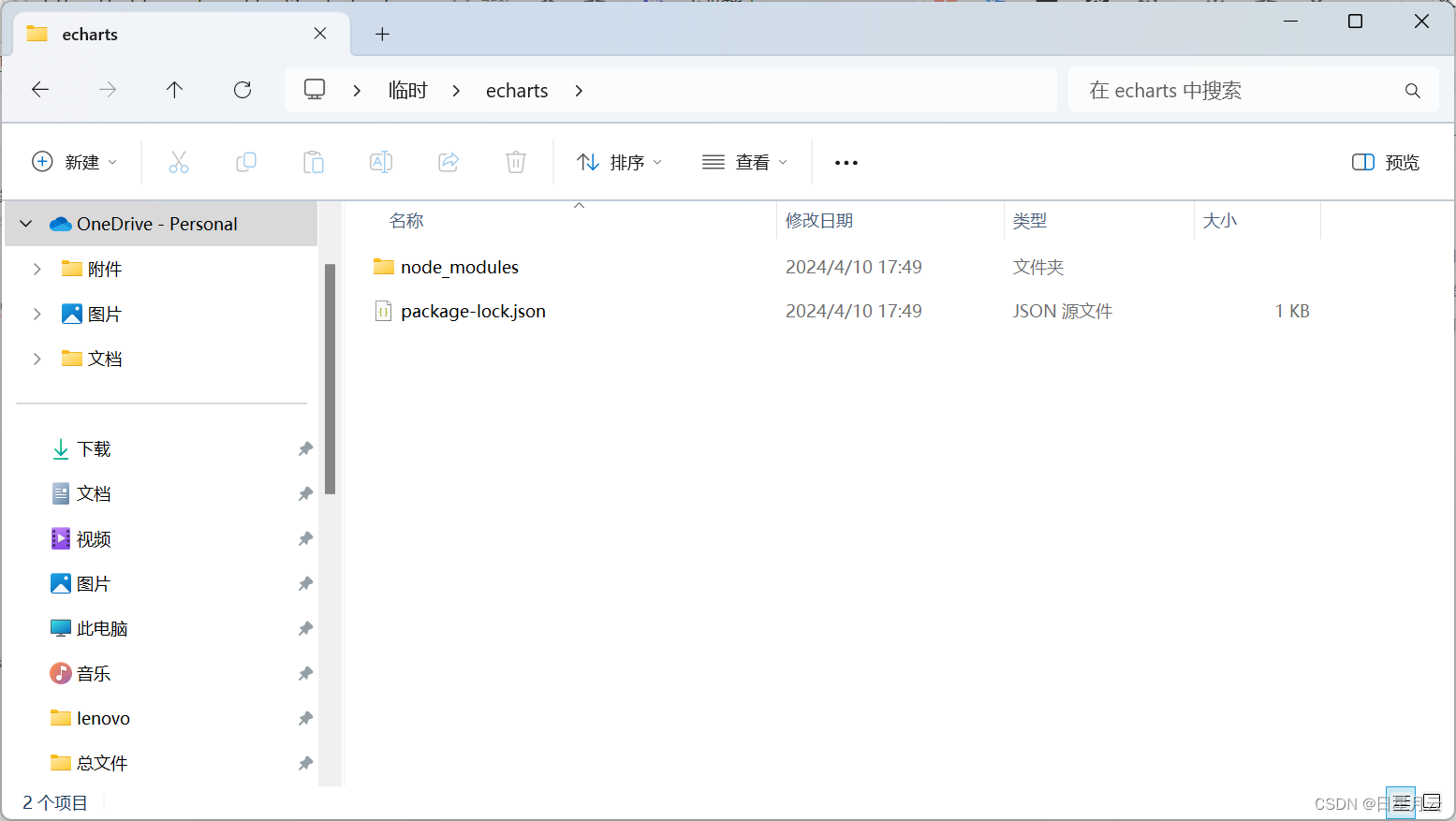This screenshot has width=1456, height=821.
Task: Click the Paste clipboard icon
Action: 314,162
